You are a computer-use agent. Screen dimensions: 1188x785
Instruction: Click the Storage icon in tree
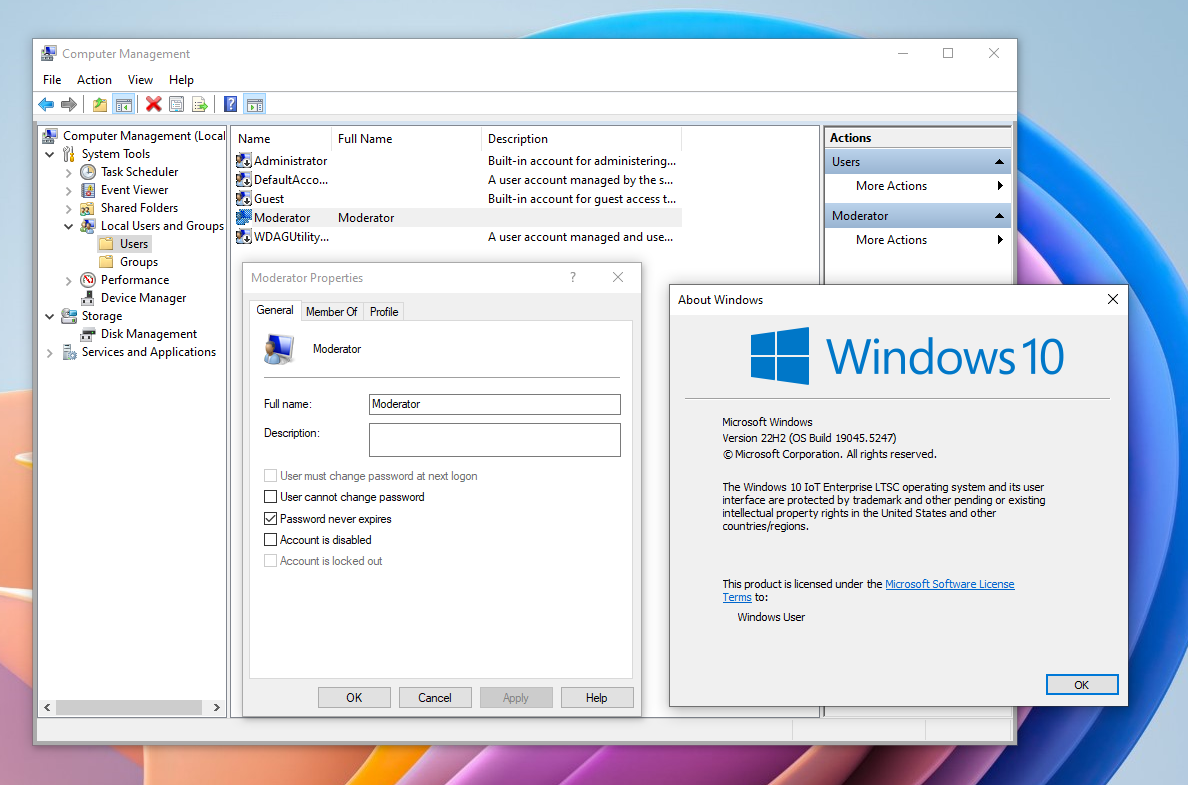pyautogui.click(x=69, y=316)
